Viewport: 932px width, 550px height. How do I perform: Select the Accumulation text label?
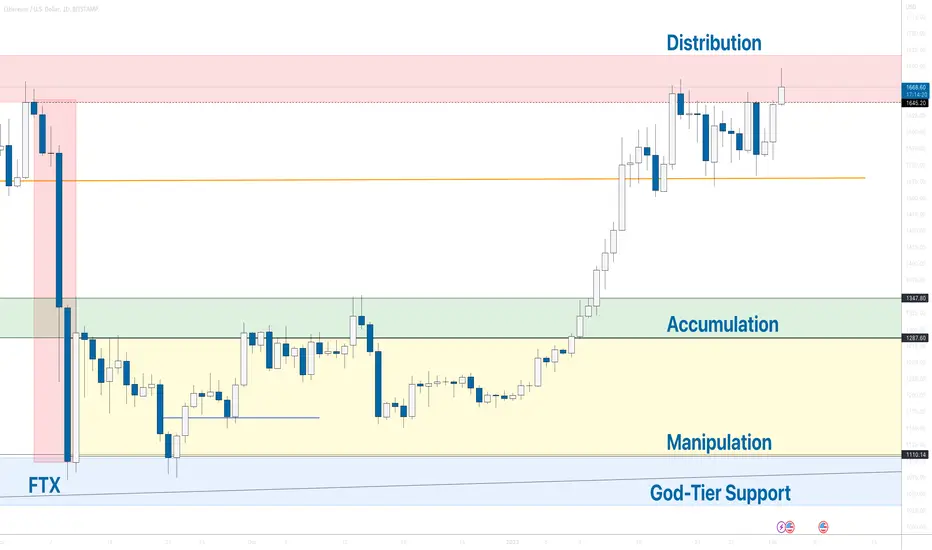tap(722, 324)
